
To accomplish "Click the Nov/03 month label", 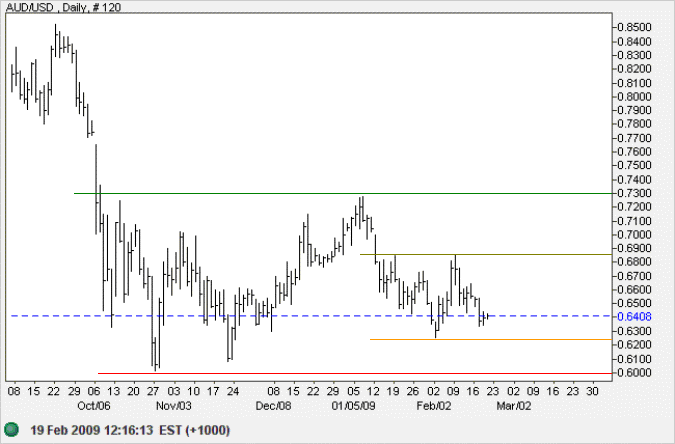I will click(x=173, y=406).
